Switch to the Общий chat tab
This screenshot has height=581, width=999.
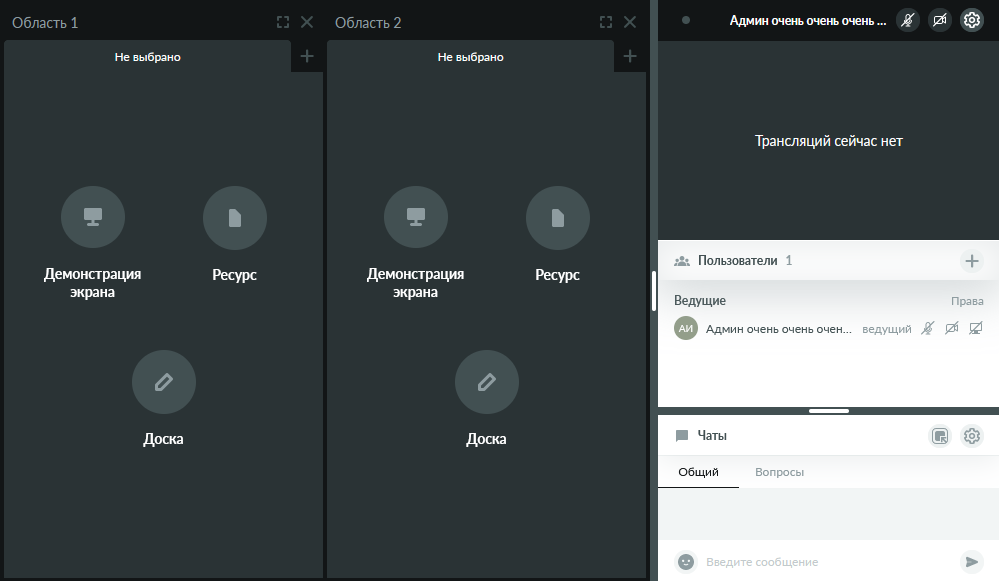coord(698,472)
